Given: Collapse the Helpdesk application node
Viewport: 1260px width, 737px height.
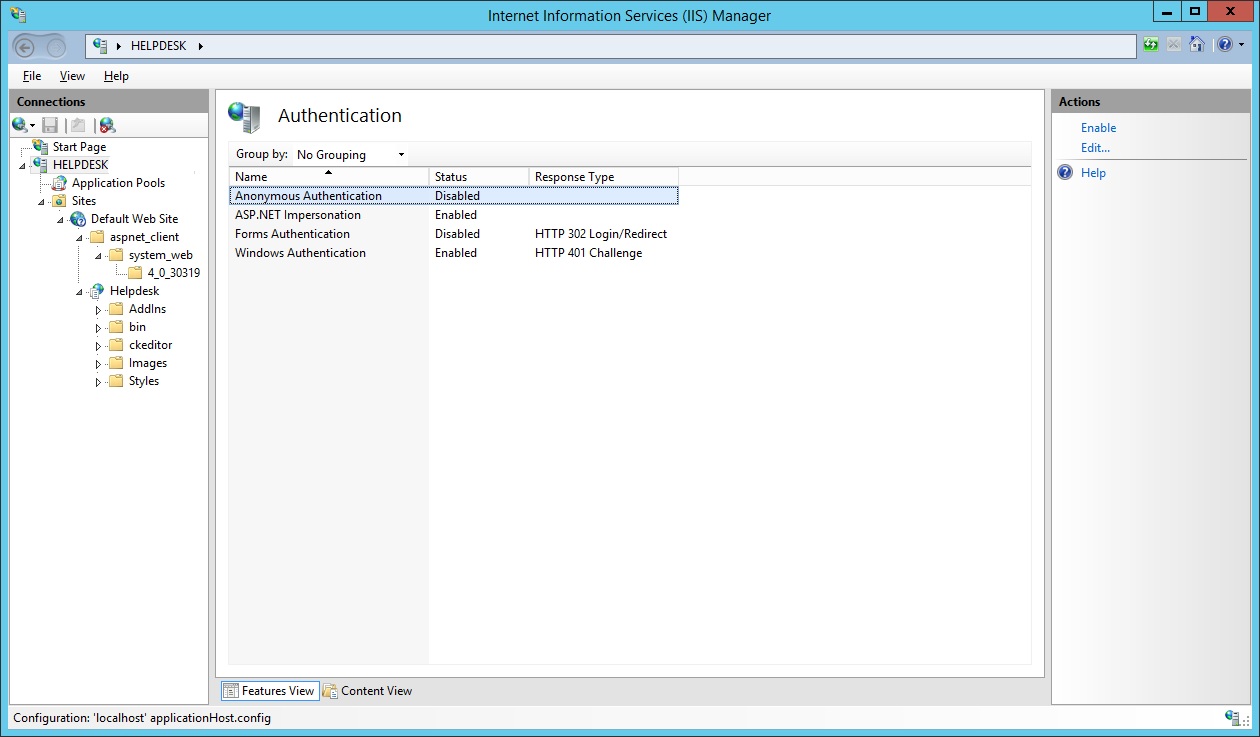Looking at the screenshot, I should click(x=80, y=292).
